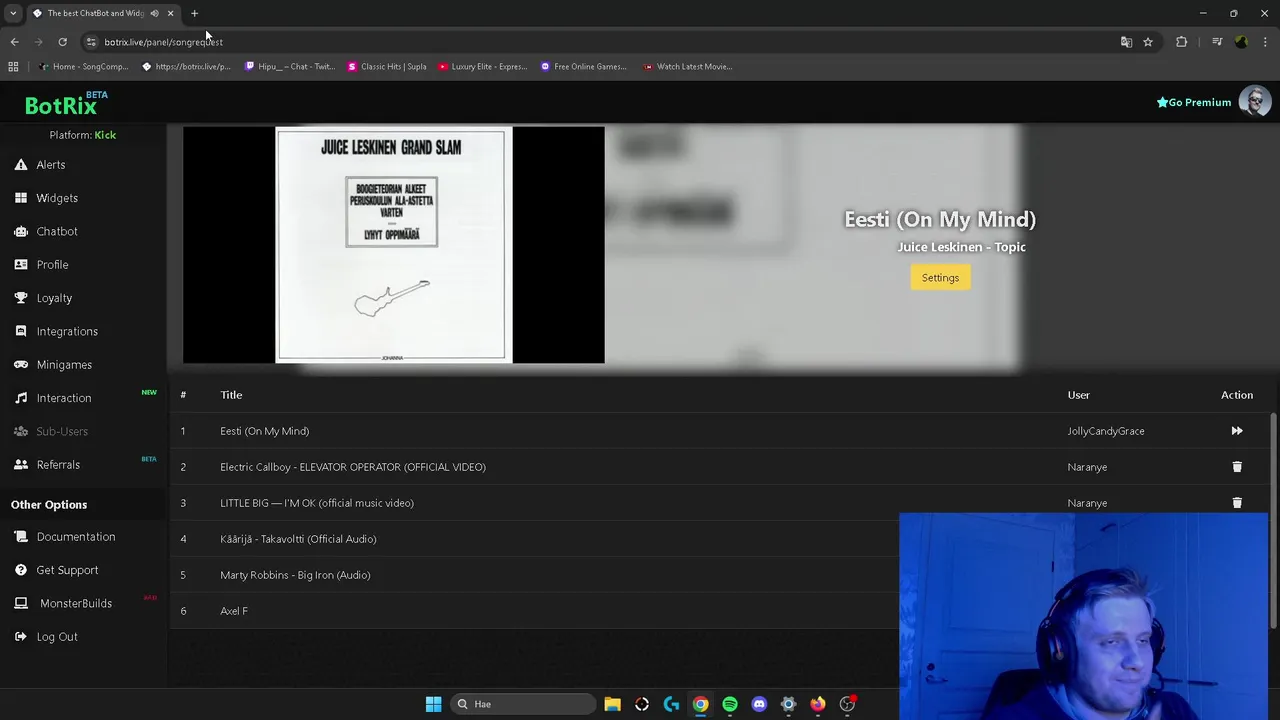The image size is (1280, 720).
Task: Open the Luxury Elite bookmark
Action: [483, 67]
